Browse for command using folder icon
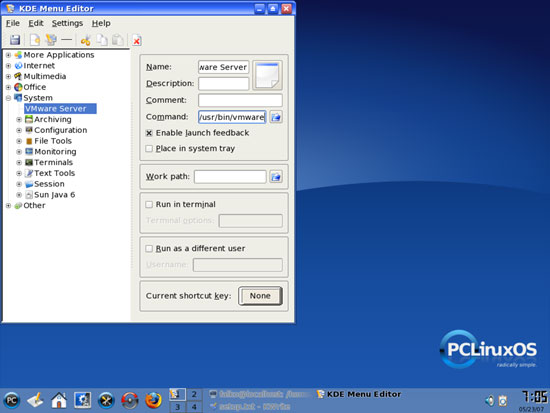The width and height of the screenshot is (550, 413). click(x=276, y=117)
